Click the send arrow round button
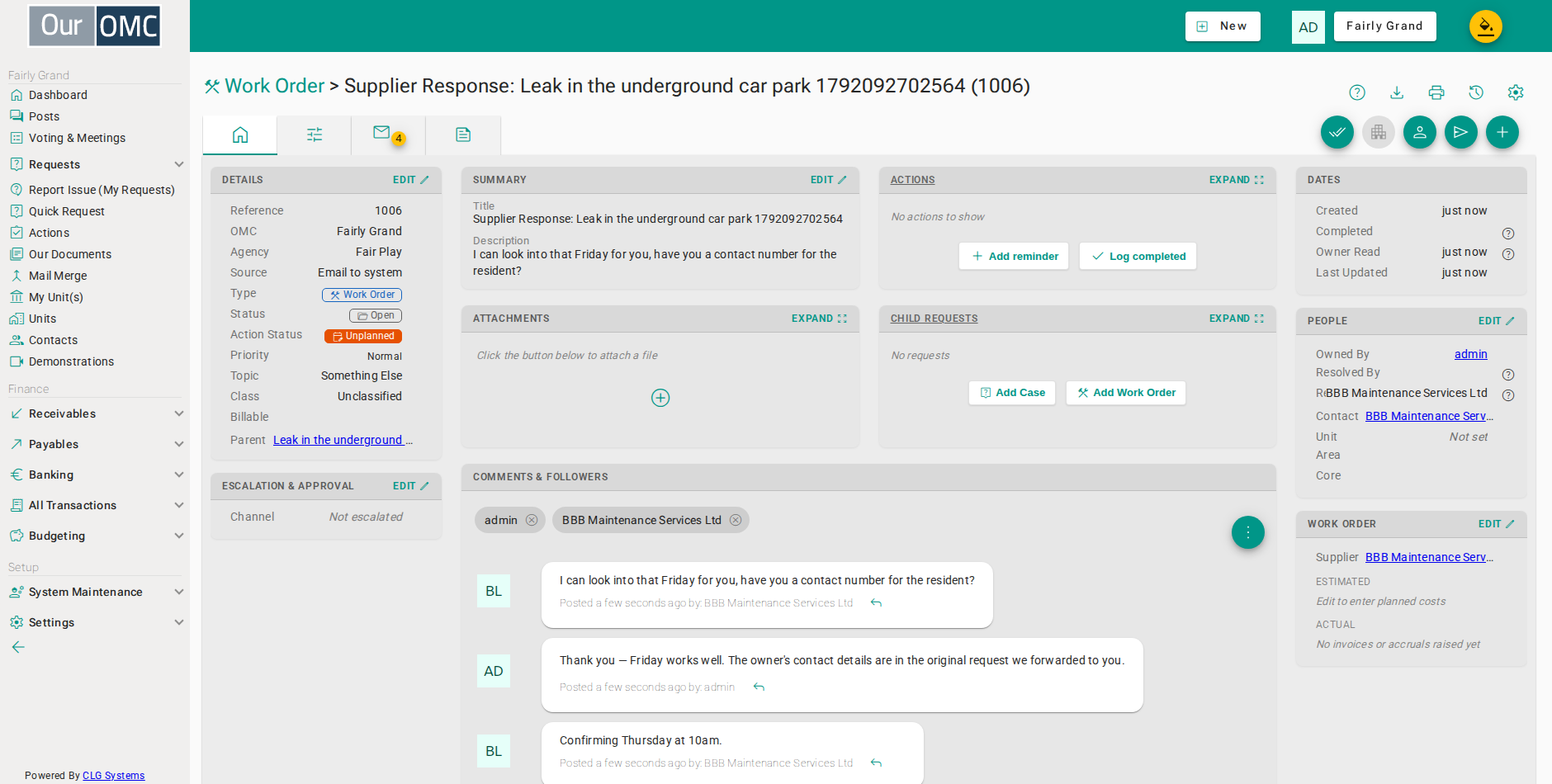The width and height of the screenshot is (1552, 784). click(1461, 132)
